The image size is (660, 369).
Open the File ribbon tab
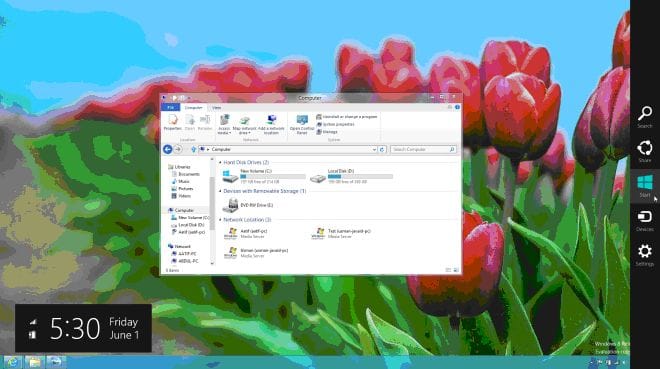point(170,108)
